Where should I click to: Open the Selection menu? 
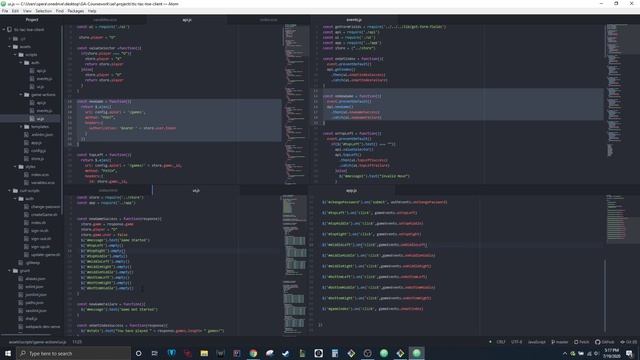43,11
